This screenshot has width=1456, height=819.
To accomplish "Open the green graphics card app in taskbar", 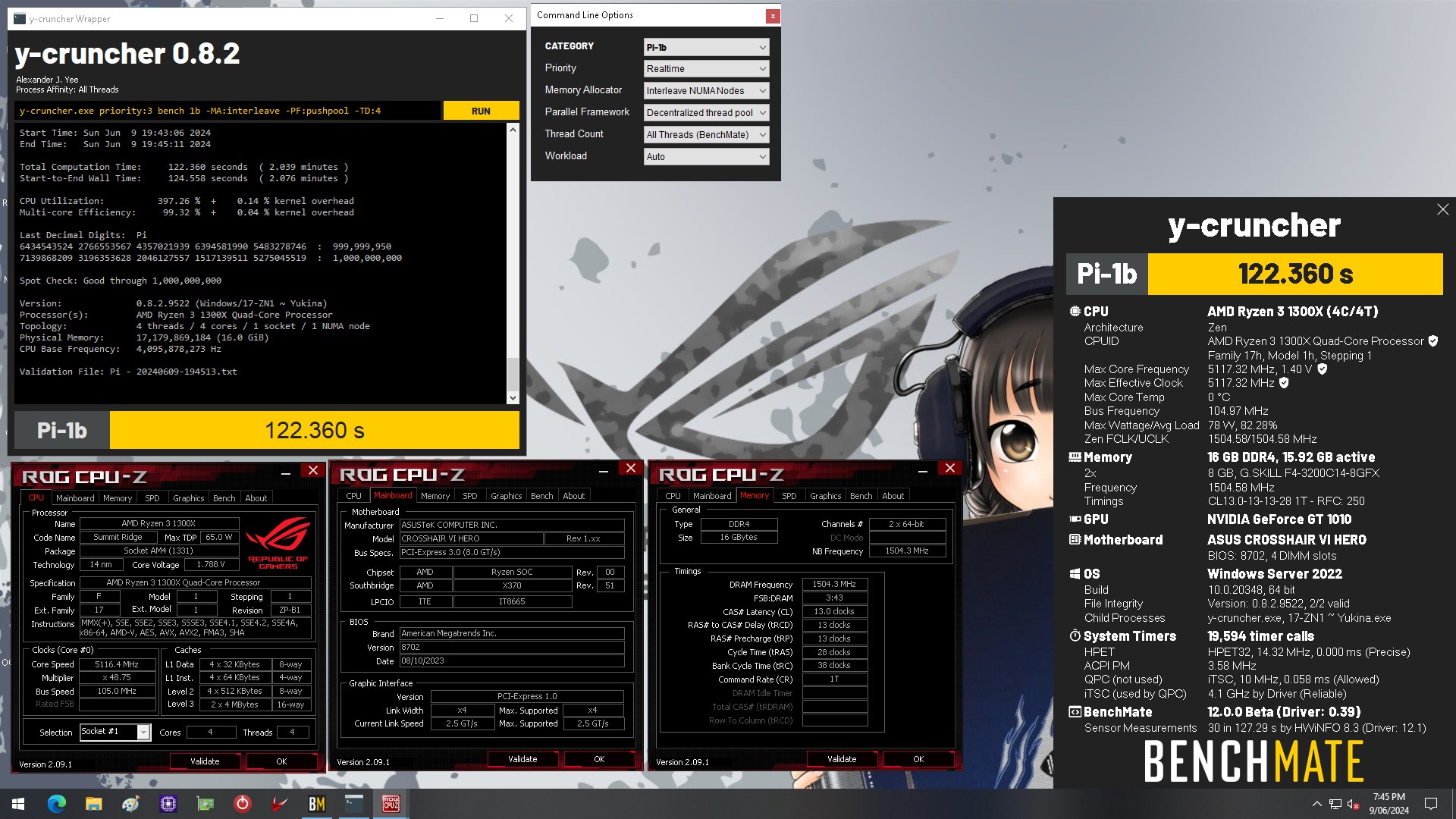I will (205, 804).
